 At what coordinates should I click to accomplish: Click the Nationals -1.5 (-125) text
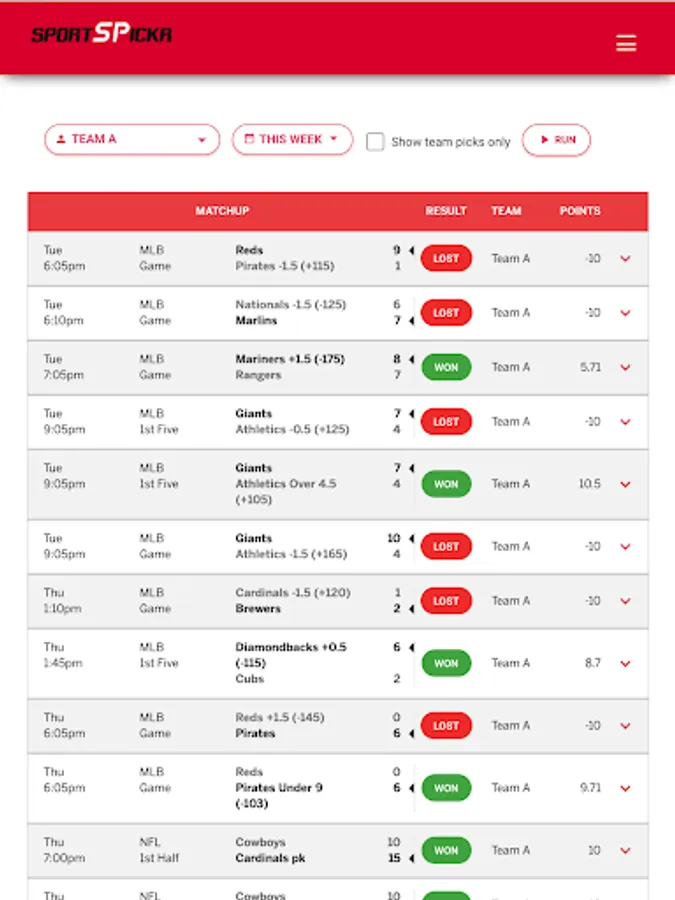[290, 305]
